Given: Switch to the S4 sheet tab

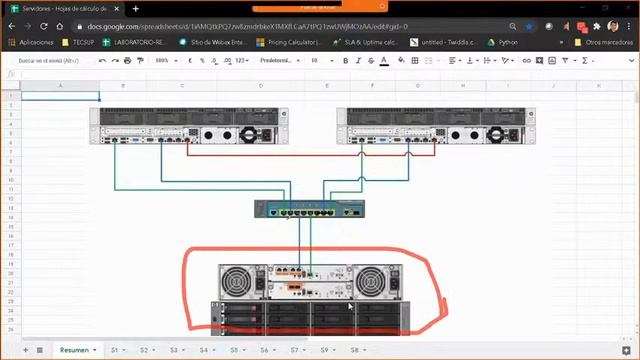Looking at the screenshot, I should 207,350.
